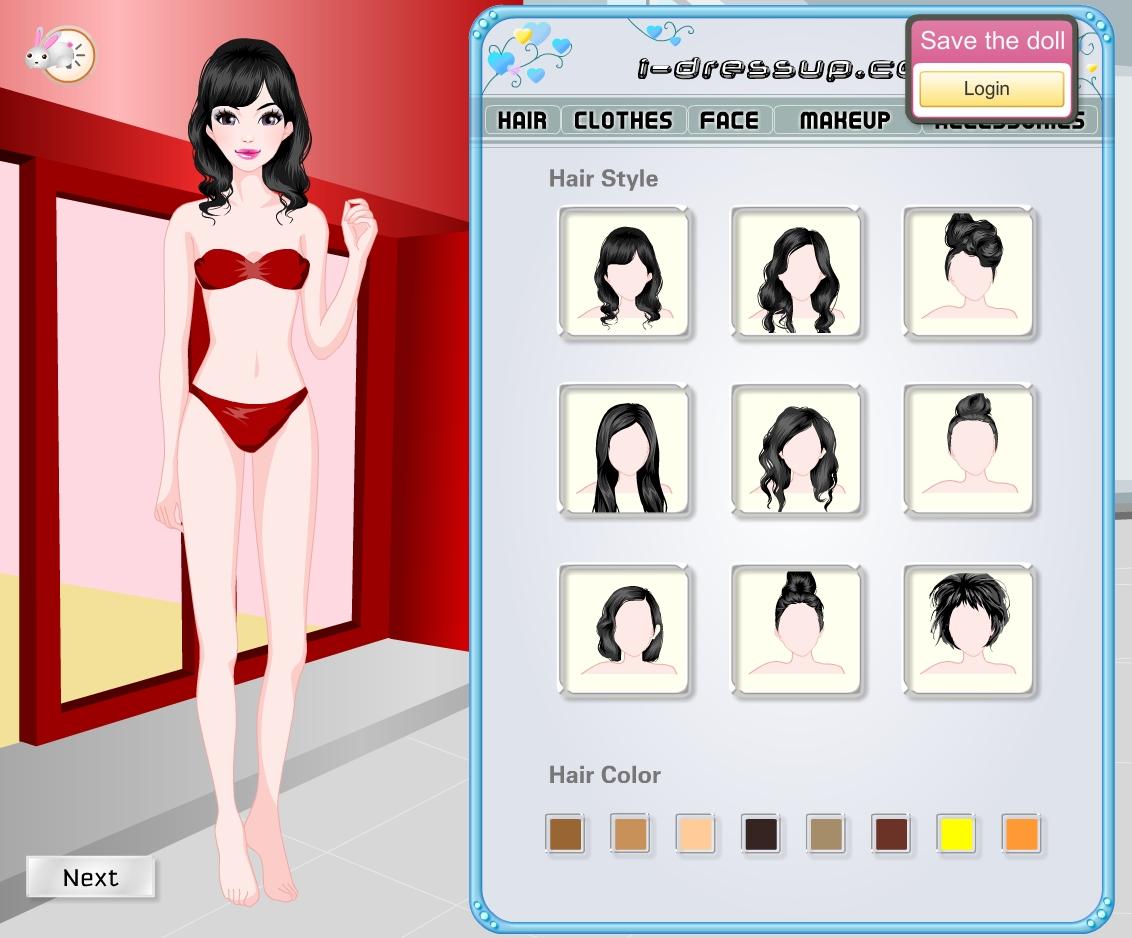Choose the black hair color swatch
The image size is (1132, 938).
[760, 833]
